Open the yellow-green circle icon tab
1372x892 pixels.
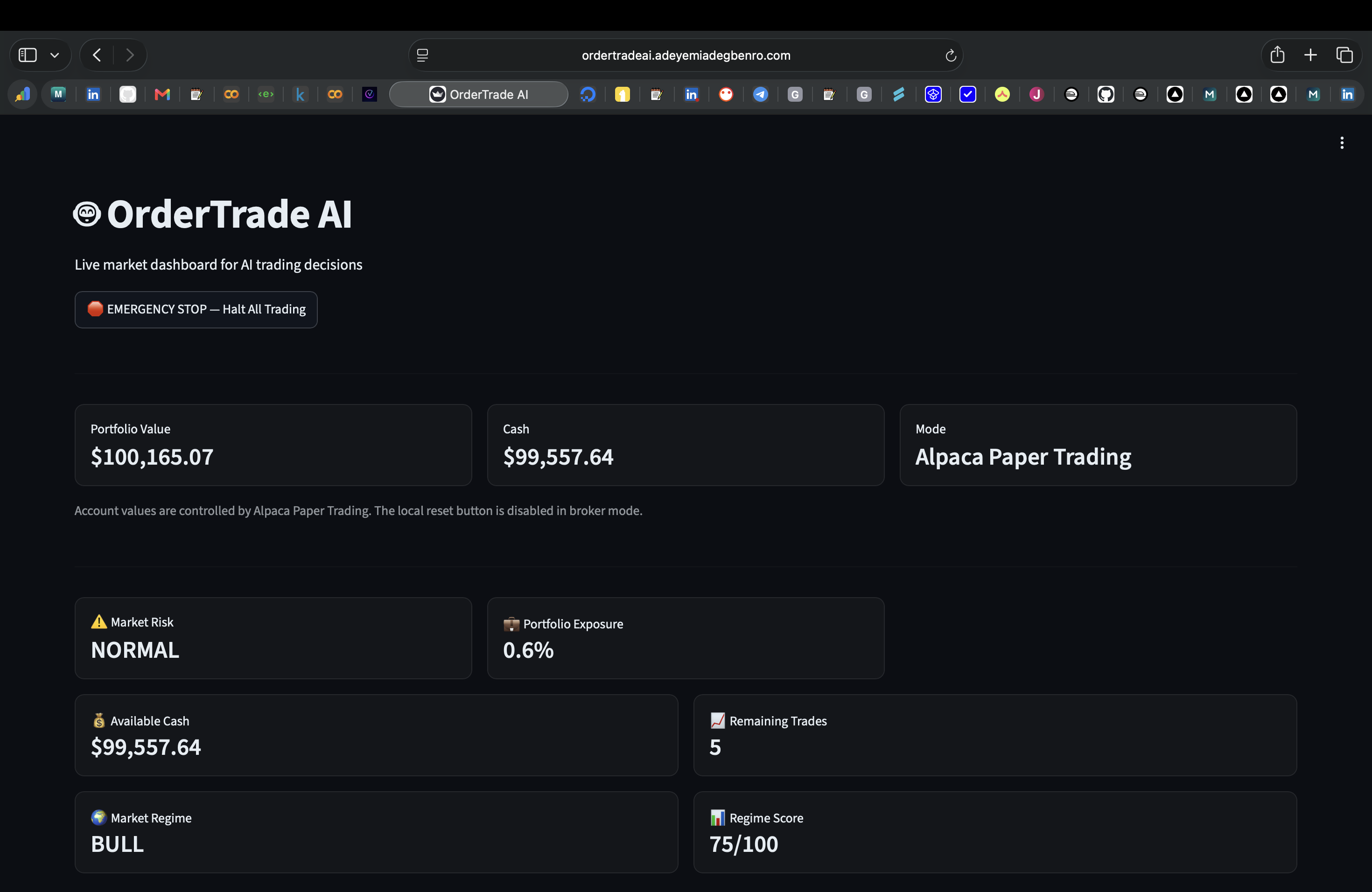pos(1002,95)
